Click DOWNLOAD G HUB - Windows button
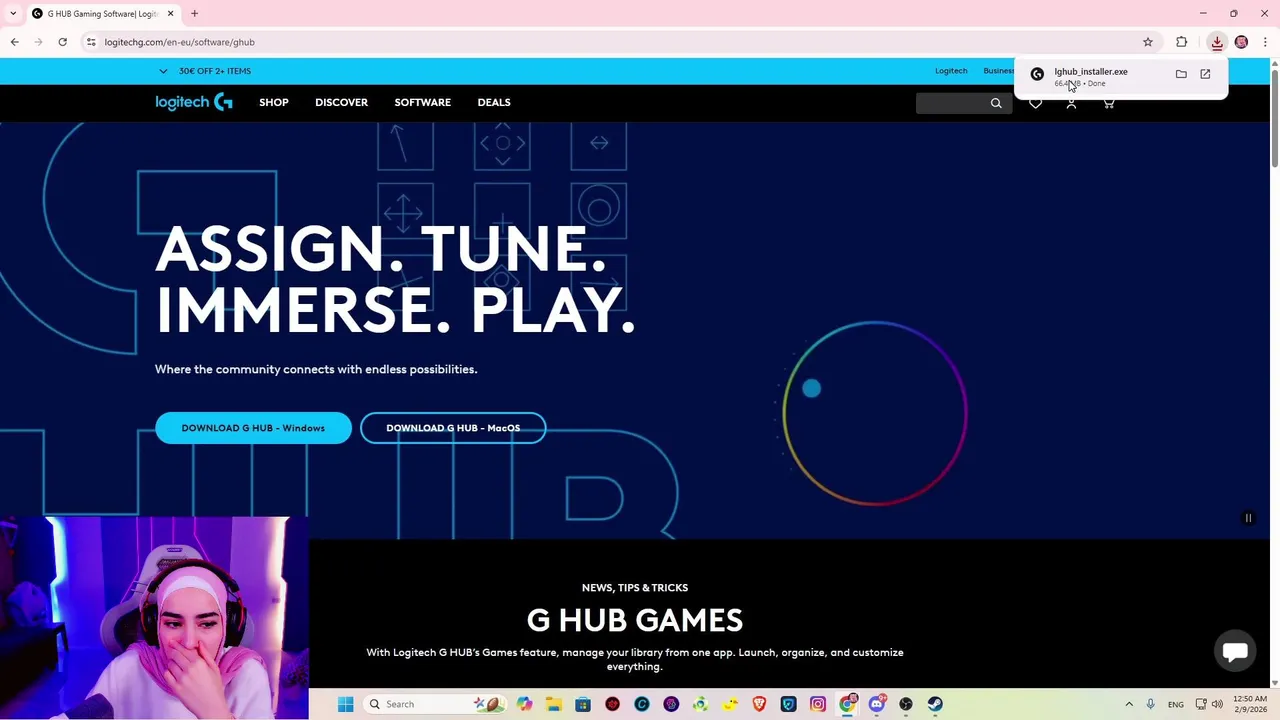 click(x=253, y=428)
